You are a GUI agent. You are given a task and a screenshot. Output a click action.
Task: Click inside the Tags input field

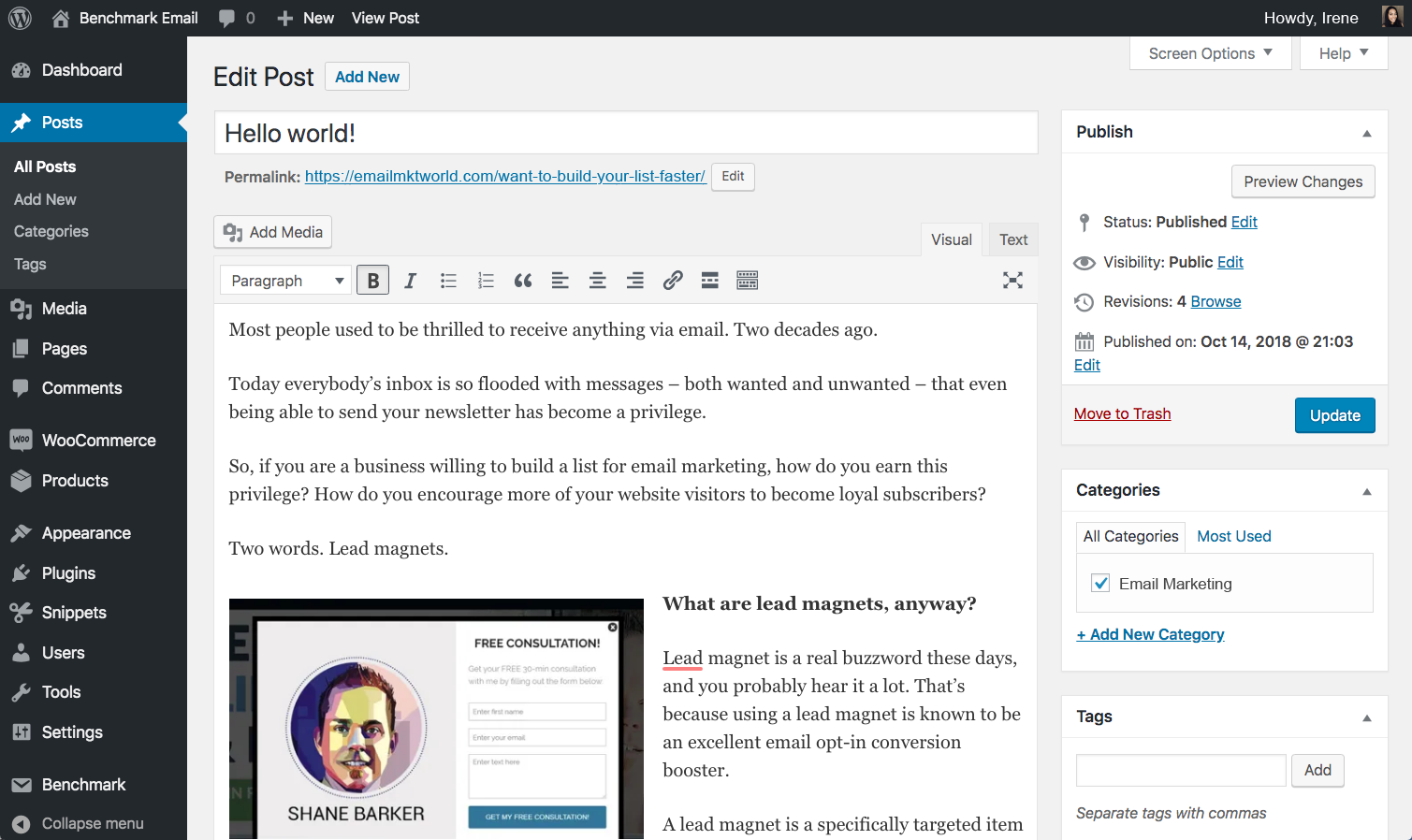1180,770
